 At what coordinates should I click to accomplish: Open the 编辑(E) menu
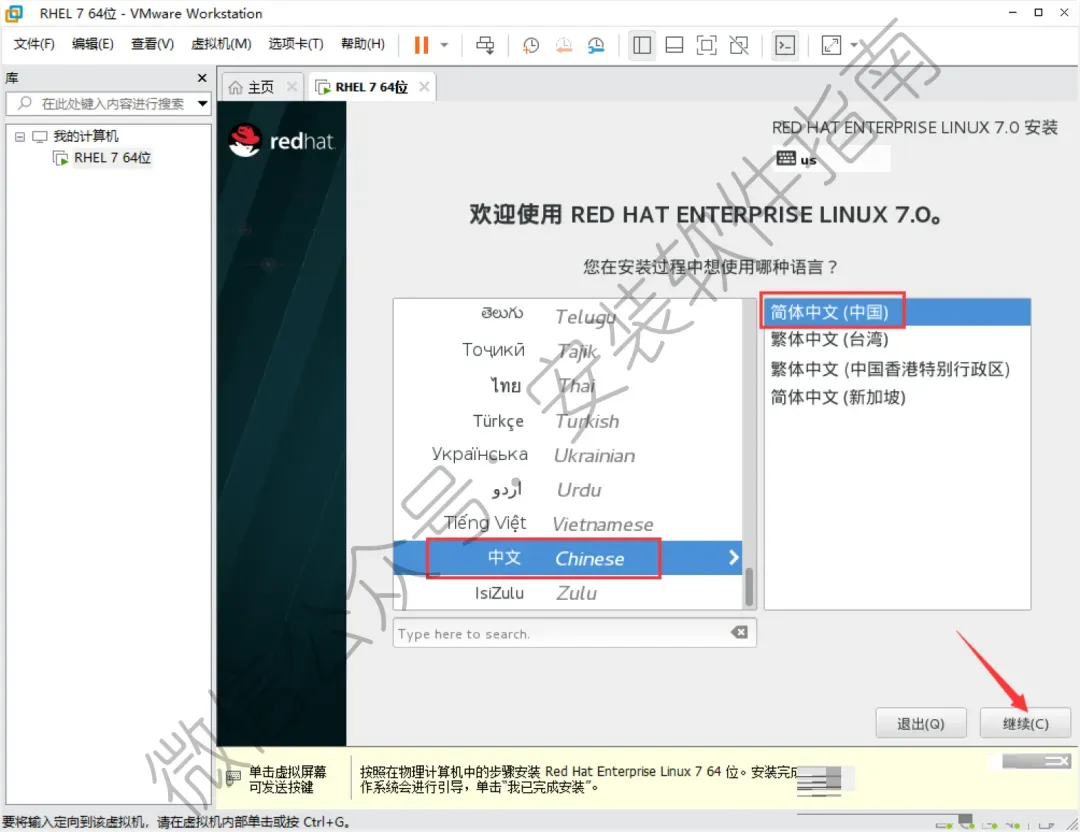93,44
